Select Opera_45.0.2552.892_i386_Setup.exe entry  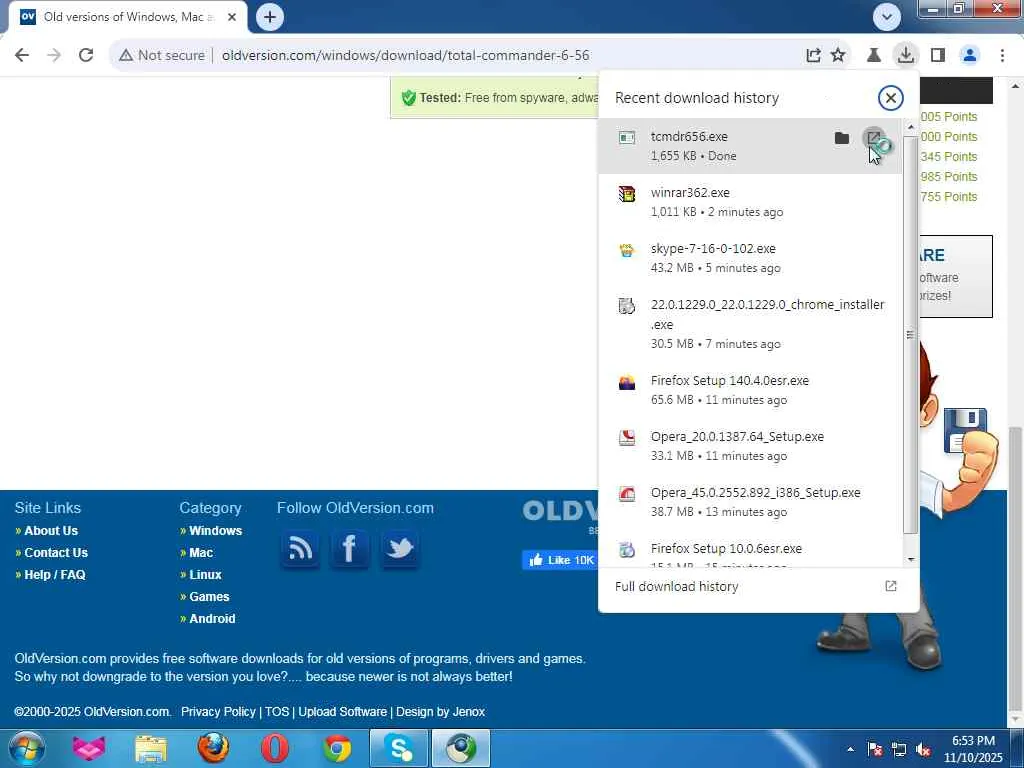point(750,502)
